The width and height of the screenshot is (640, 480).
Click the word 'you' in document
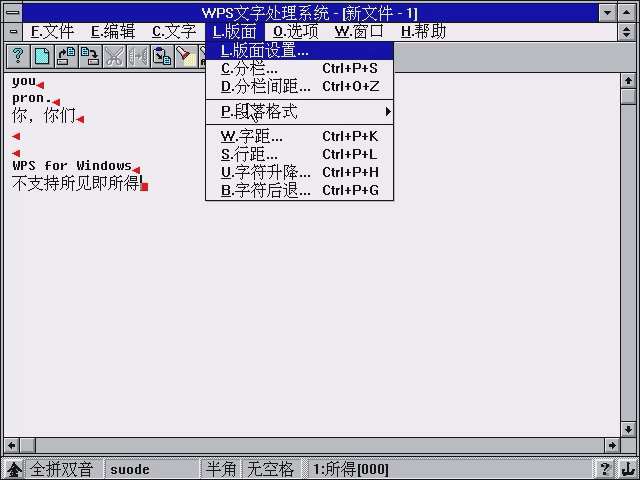tap(24, 81)
